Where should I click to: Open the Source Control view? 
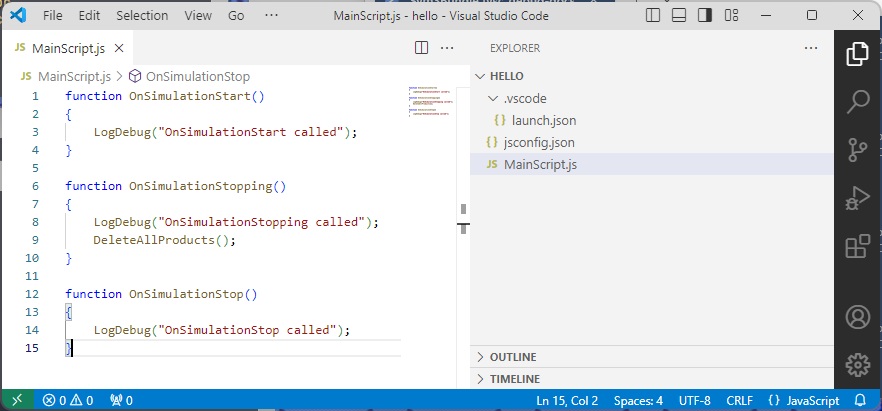pyautogui.click(x=857, y=149)
